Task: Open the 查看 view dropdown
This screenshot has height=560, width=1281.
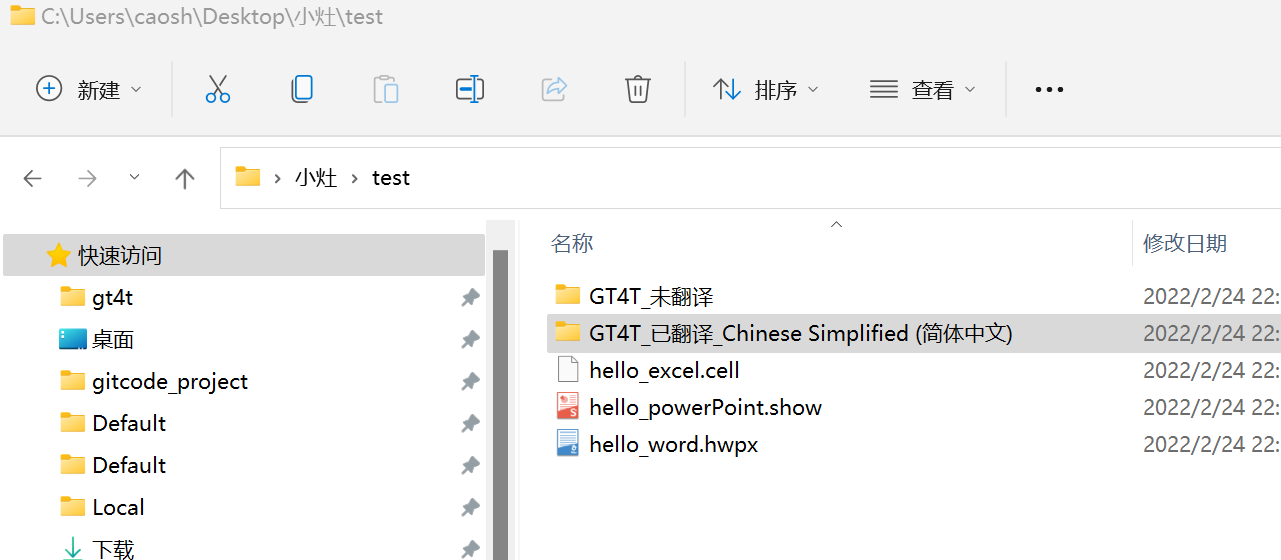Action: [x=922, y=89]
